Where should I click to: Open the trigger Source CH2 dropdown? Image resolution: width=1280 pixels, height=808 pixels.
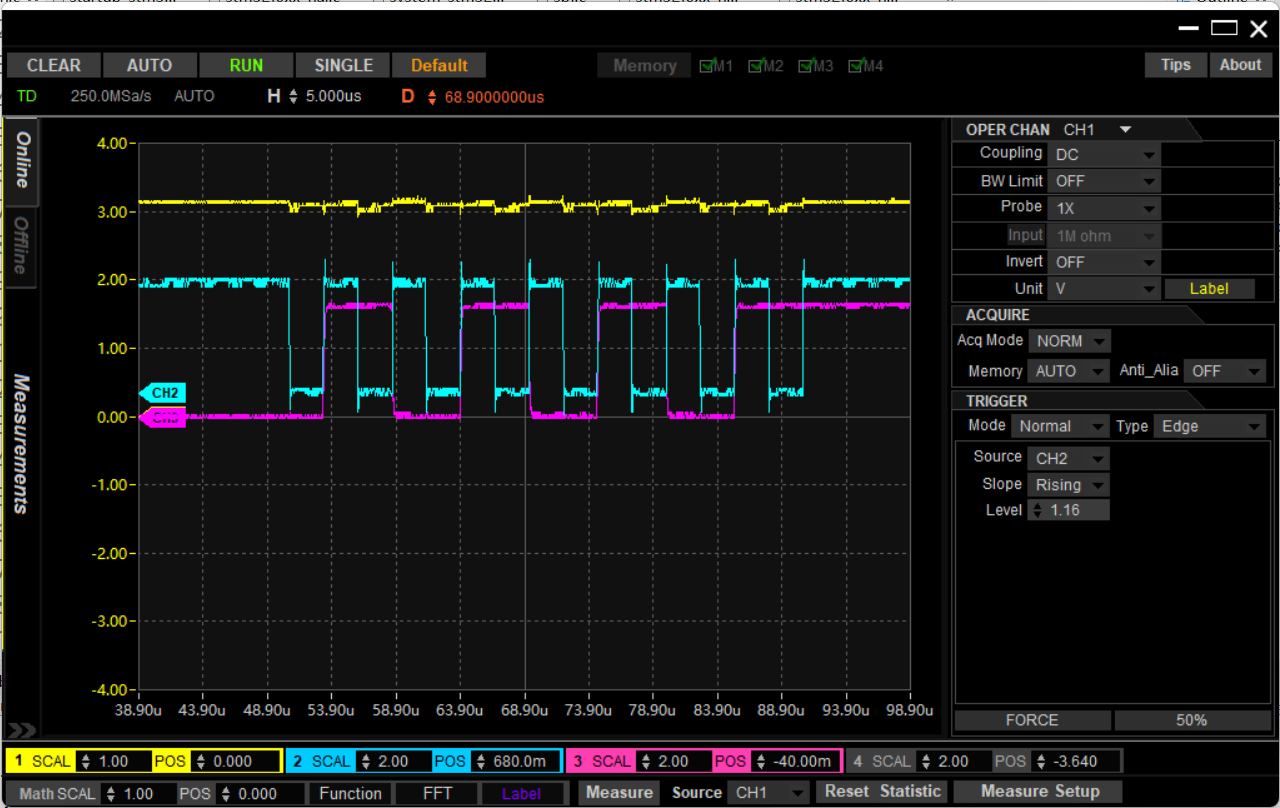[1070, 459]
